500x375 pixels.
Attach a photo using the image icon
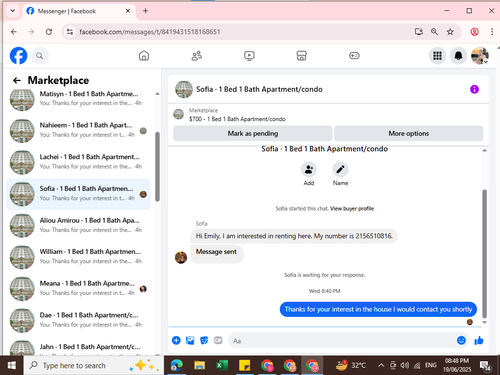190,340
